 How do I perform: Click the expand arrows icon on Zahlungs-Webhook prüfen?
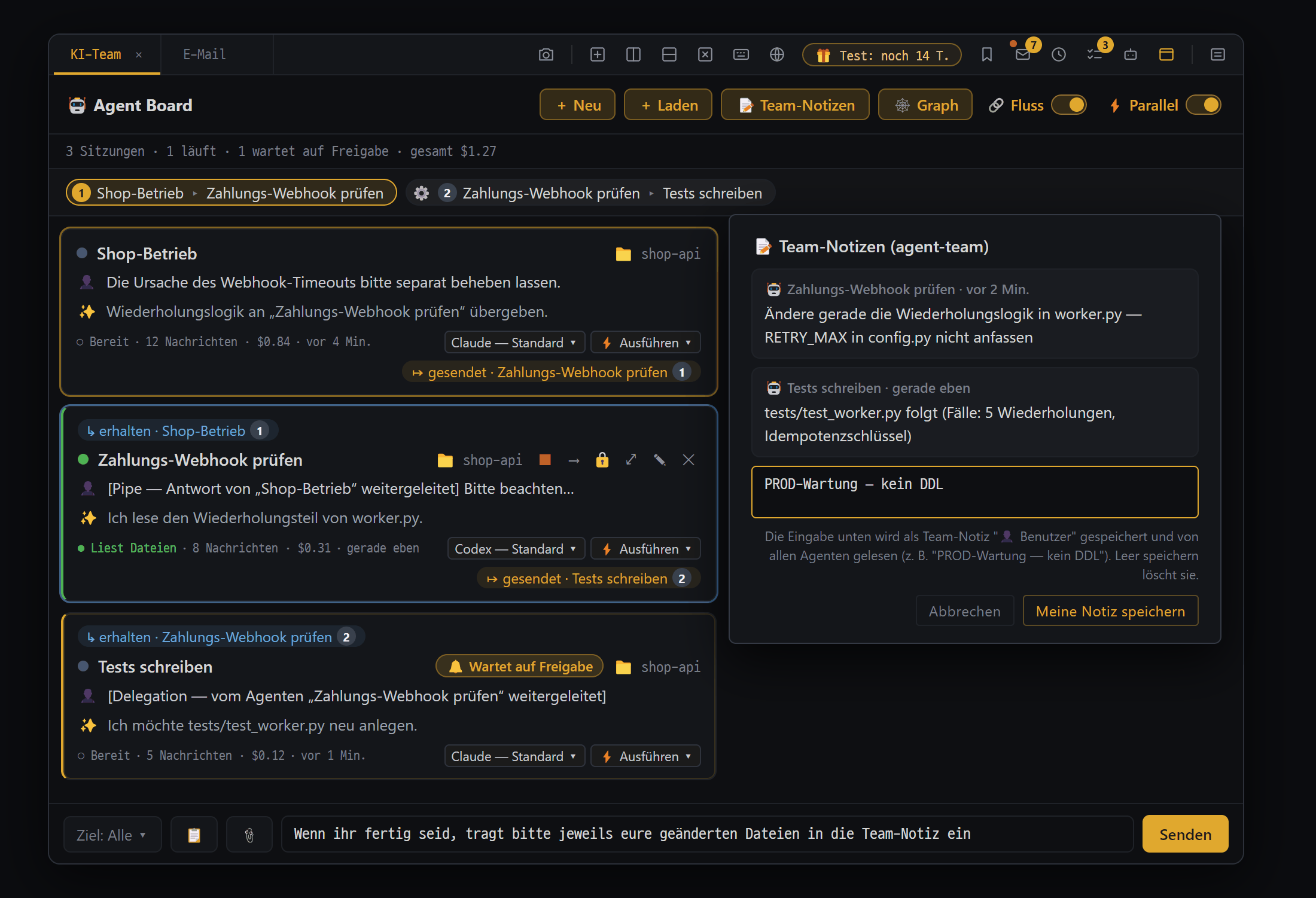pyautogui.click(x=631, y=460)
